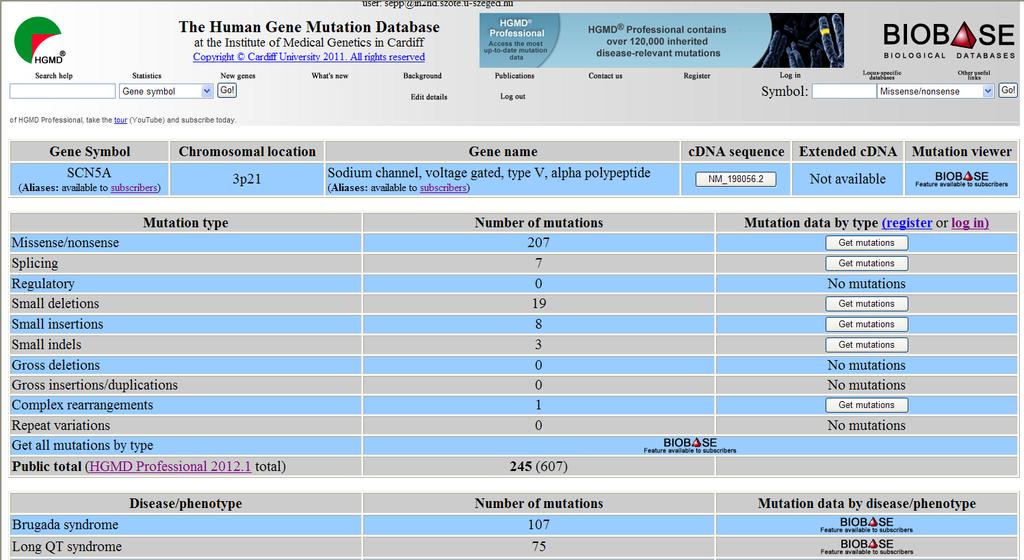
Task: Get mutations for Splicing
Action: tap(867, 264)
